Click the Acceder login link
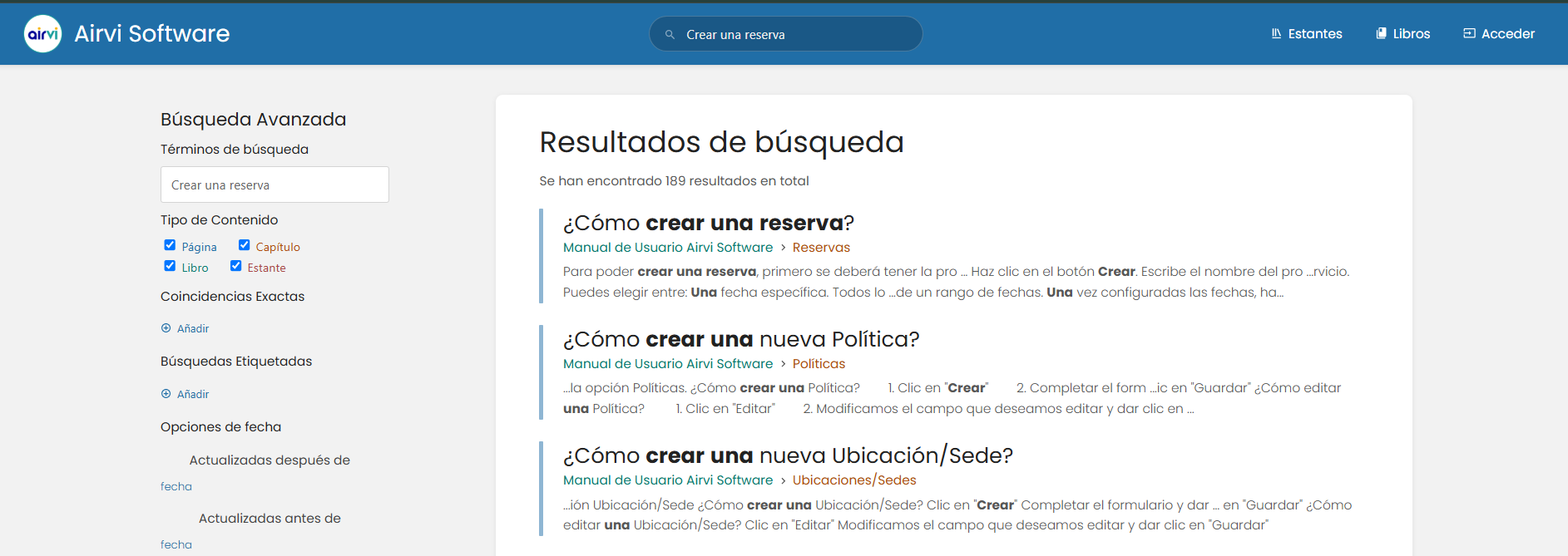Screen dimensions: 1568x556 (1499, 34)
